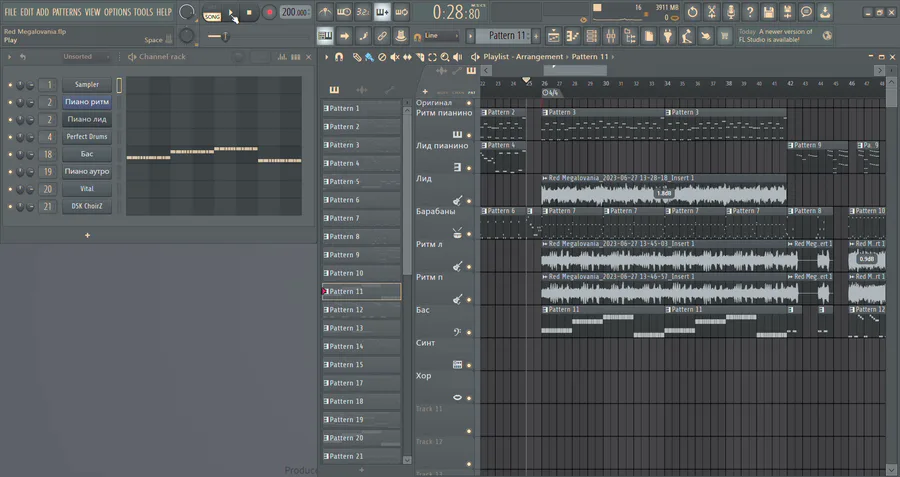Toggle loop recording icon
The height and width of the screenshot is (477, 900).
tap(401, 11)
